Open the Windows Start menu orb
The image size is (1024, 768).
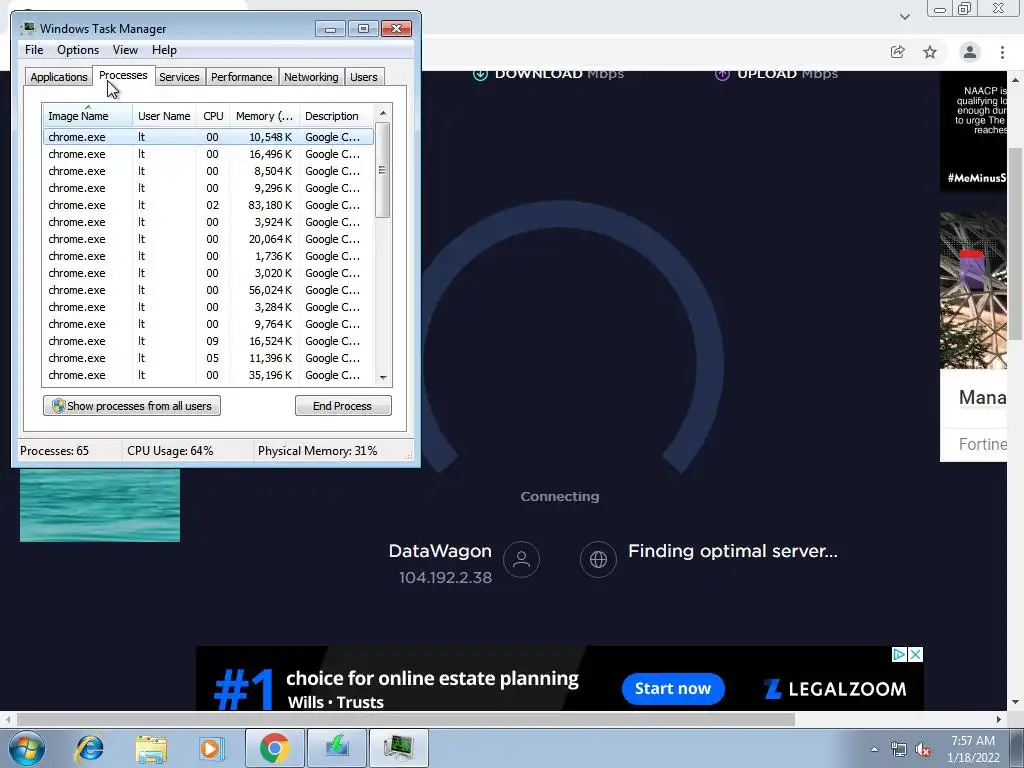coord(27,748)
